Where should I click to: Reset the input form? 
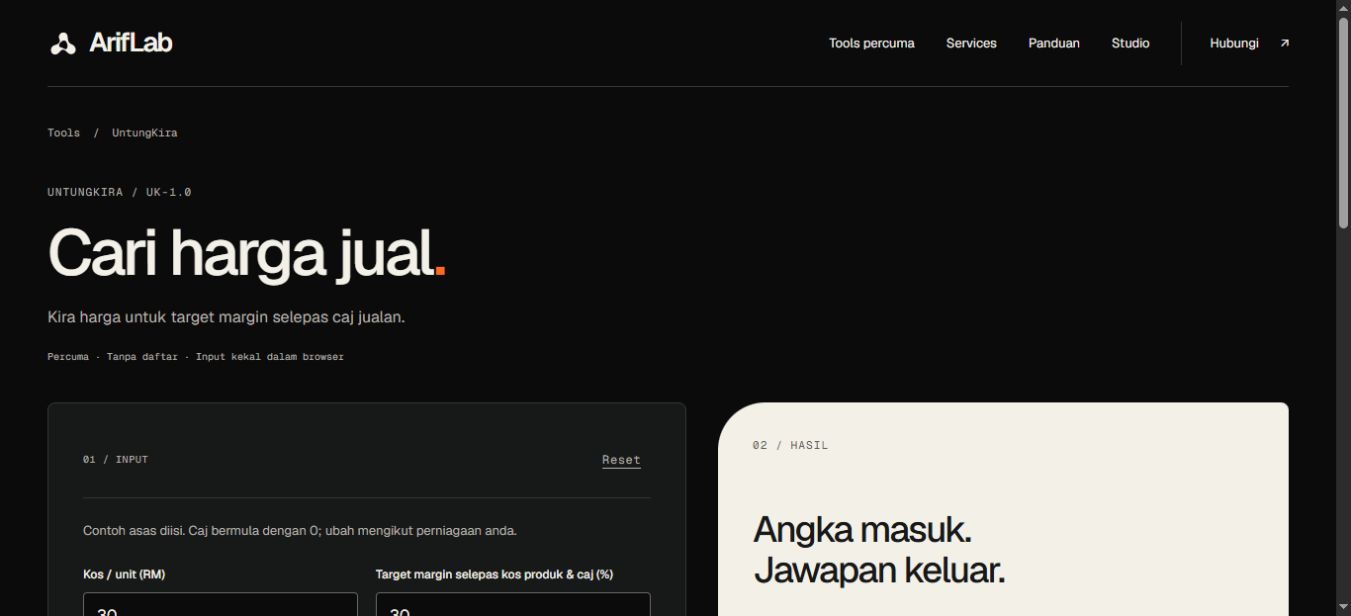(621, 460)
